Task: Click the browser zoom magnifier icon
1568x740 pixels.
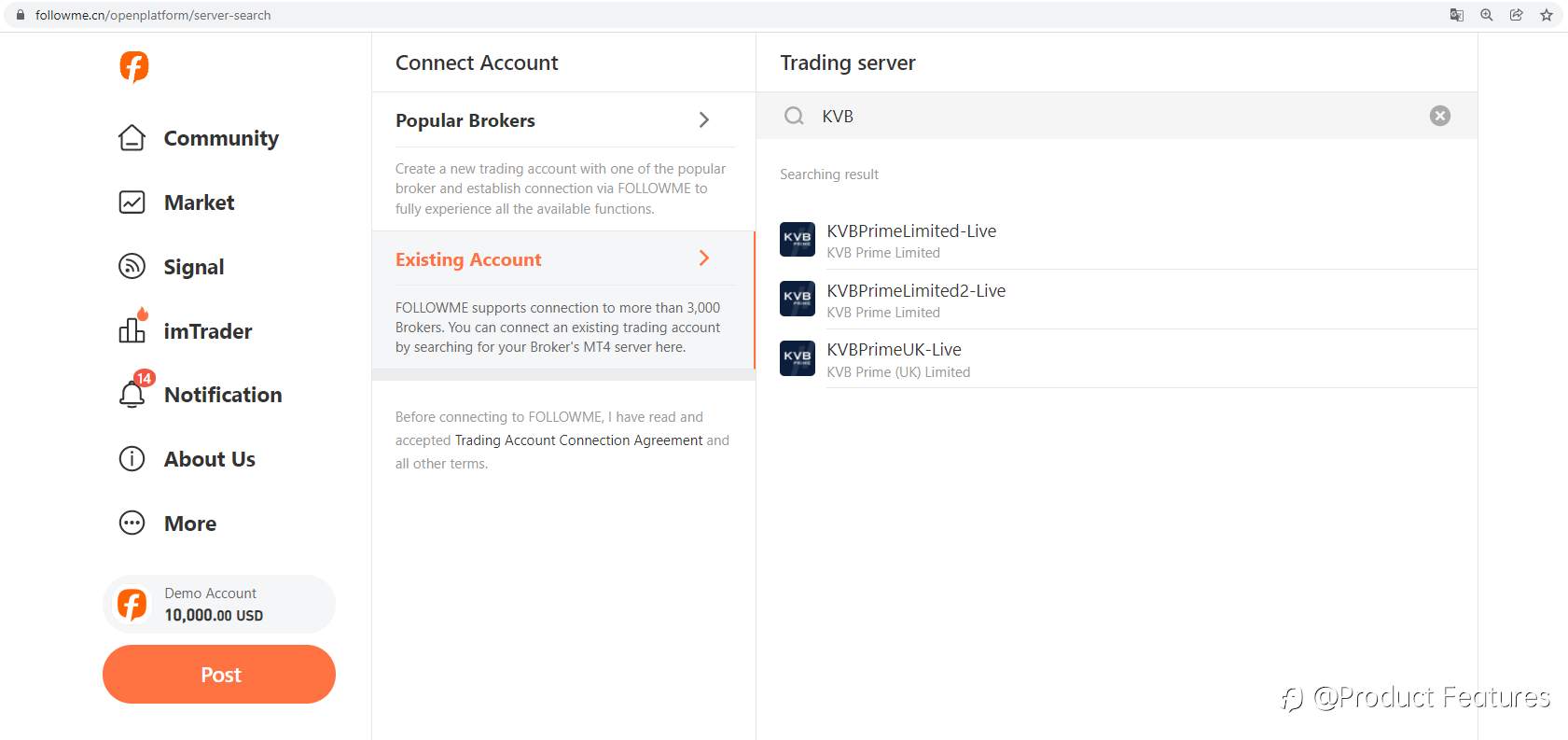Action: [x=1487, y=15]
